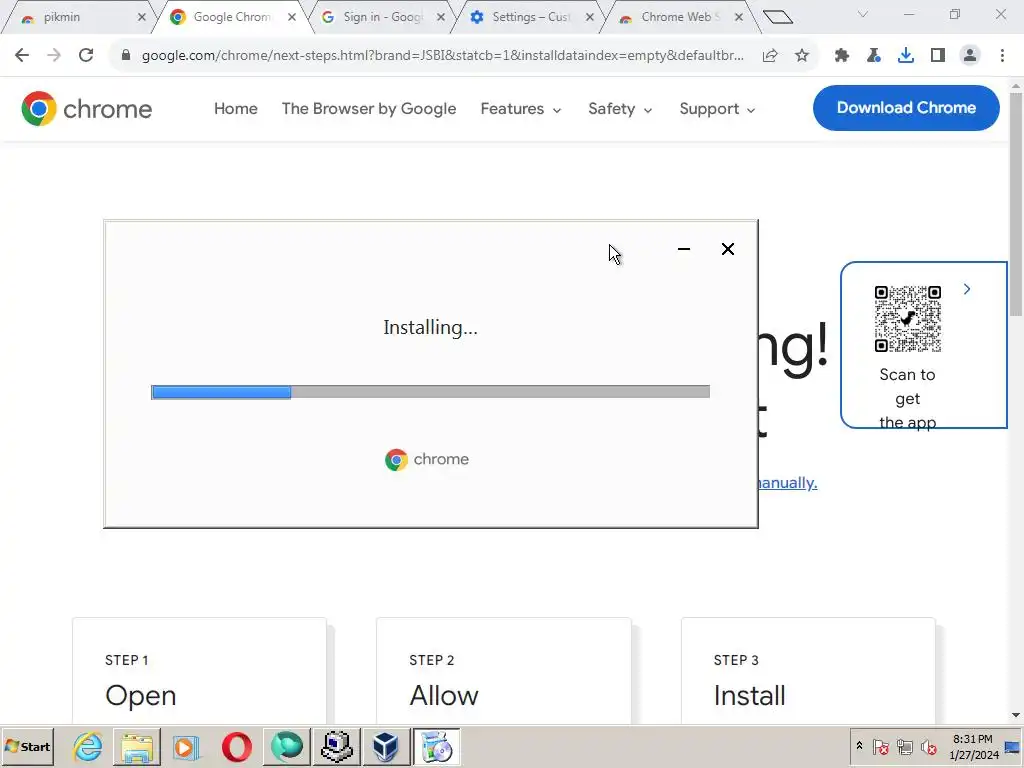Open the clock showing 8:31 PM

tap(972, 746)
